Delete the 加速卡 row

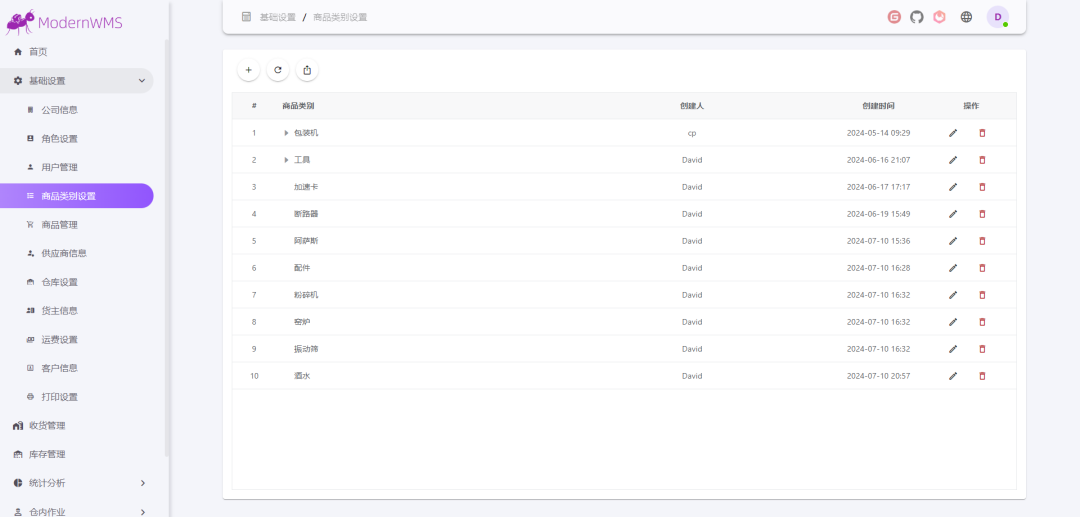pos(982,187)
